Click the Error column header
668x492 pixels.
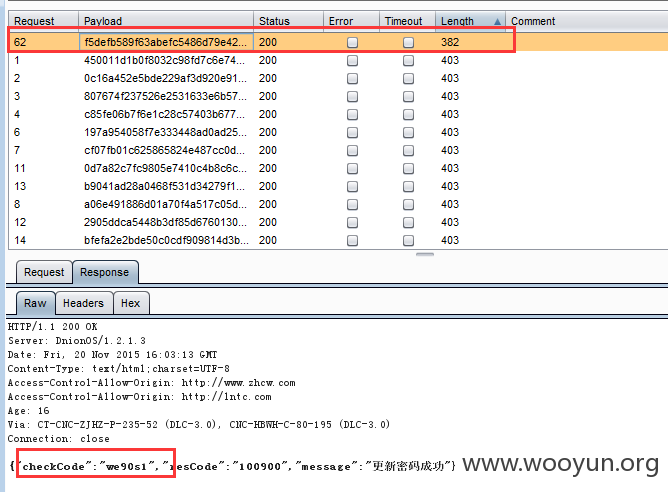(351, 21)
